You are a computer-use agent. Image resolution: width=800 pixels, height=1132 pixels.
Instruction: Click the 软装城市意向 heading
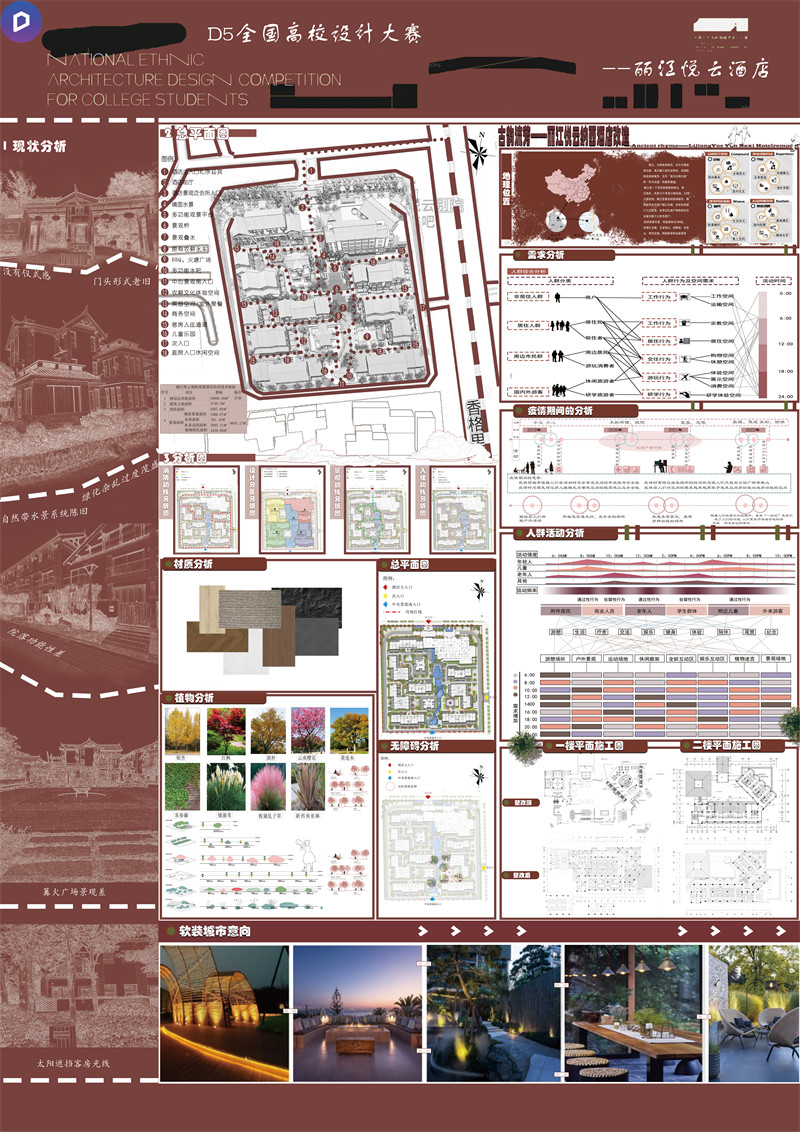(x=211, y=932)
